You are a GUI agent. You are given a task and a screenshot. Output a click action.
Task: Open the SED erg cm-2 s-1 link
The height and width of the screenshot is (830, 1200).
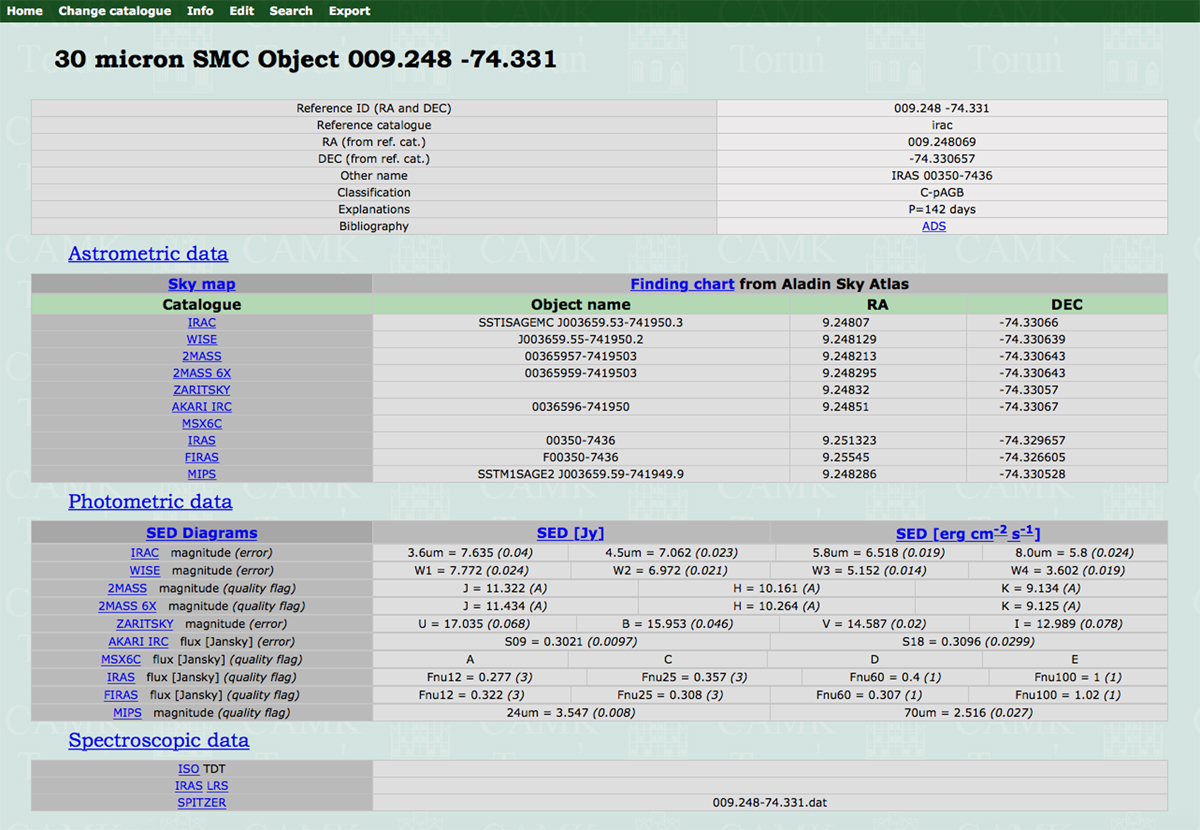point(967,533)
